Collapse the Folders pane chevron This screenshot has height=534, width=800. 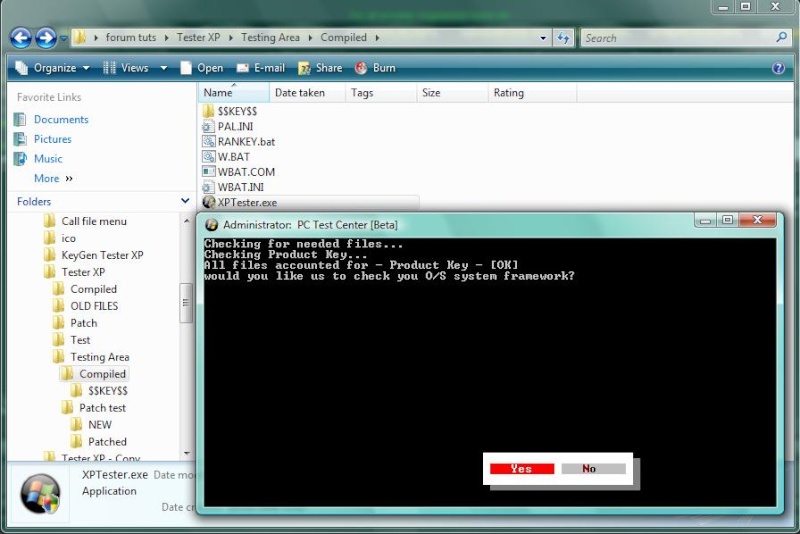pyautogui.click(x=185, y=201)
